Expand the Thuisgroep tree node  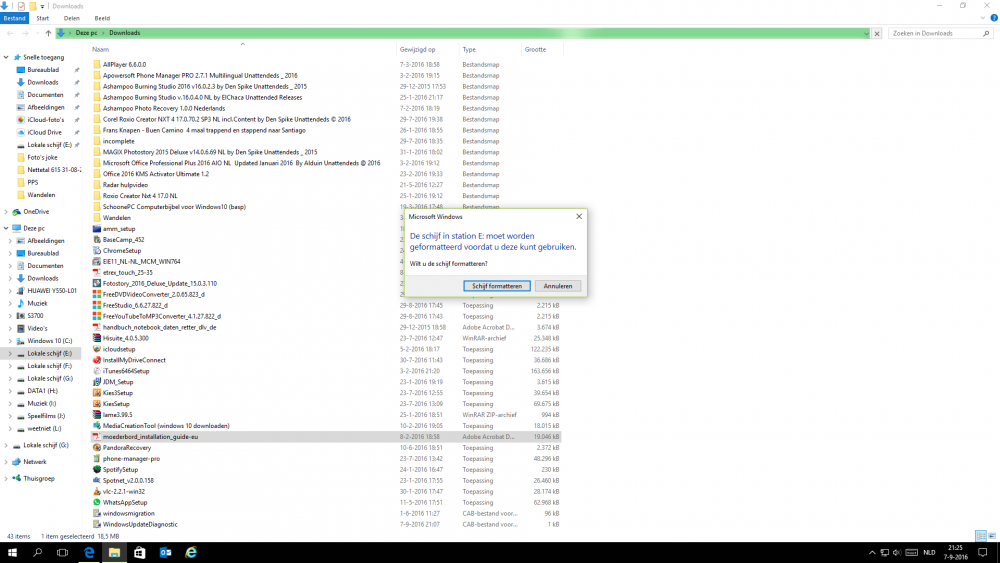click(6, 478)
